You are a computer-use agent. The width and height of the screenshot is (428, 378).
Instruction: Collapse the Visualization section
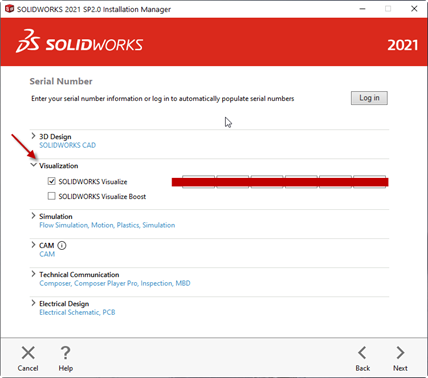coord(33,165)
